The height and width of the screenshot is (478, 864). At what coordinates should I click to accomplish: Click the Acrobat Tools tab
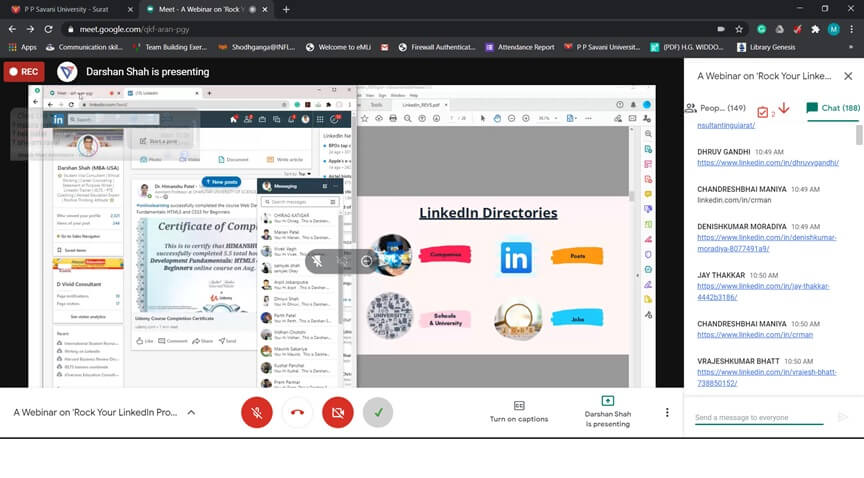point(377,105)
